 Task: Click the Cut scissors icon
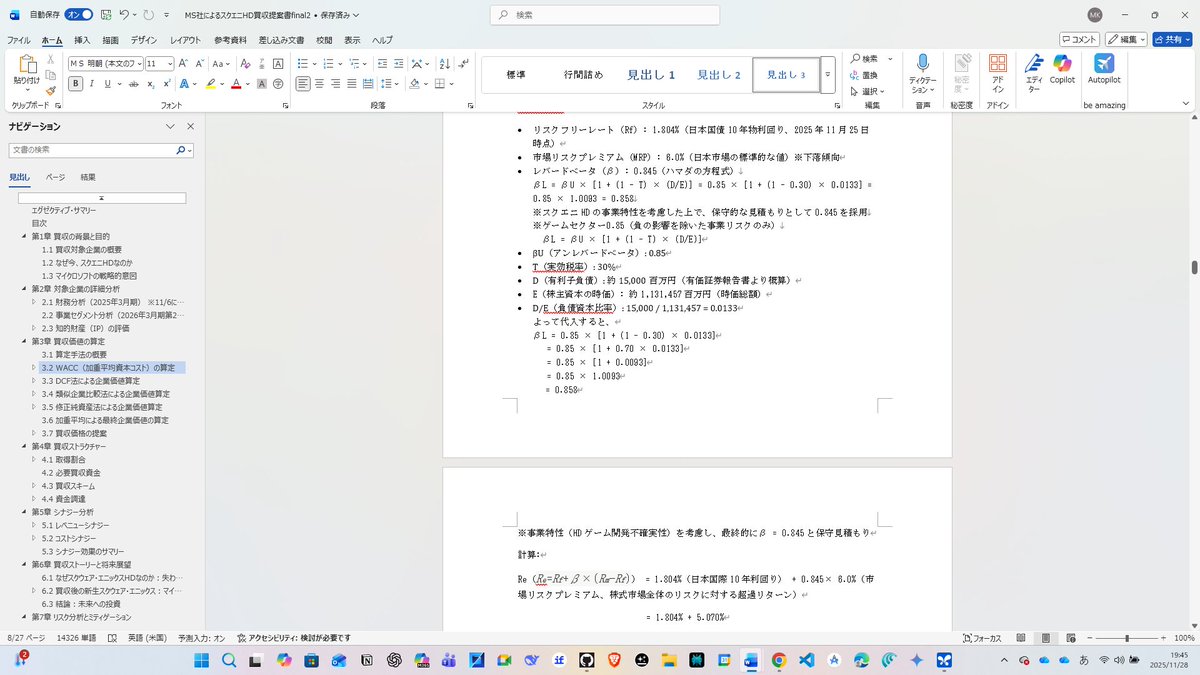click(x=50, y=61)
